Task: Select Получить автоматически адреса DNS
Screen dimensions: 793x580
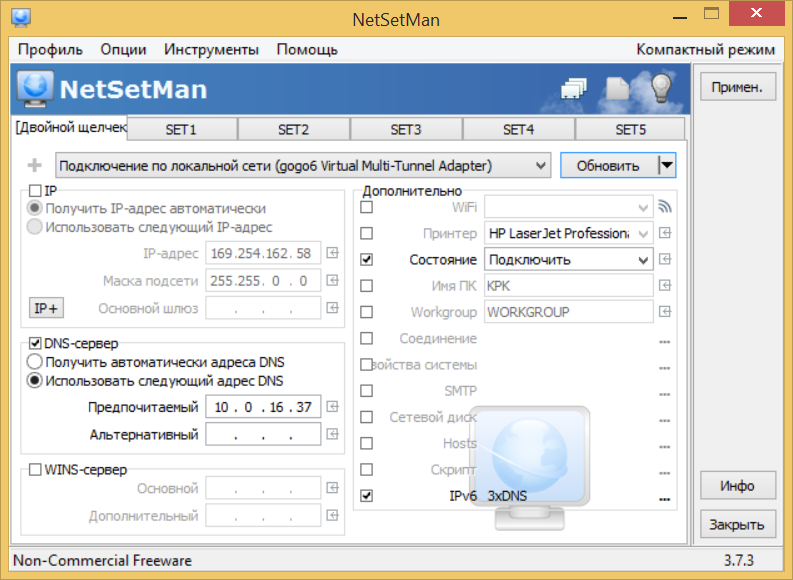Action: [x=34, y=362]
